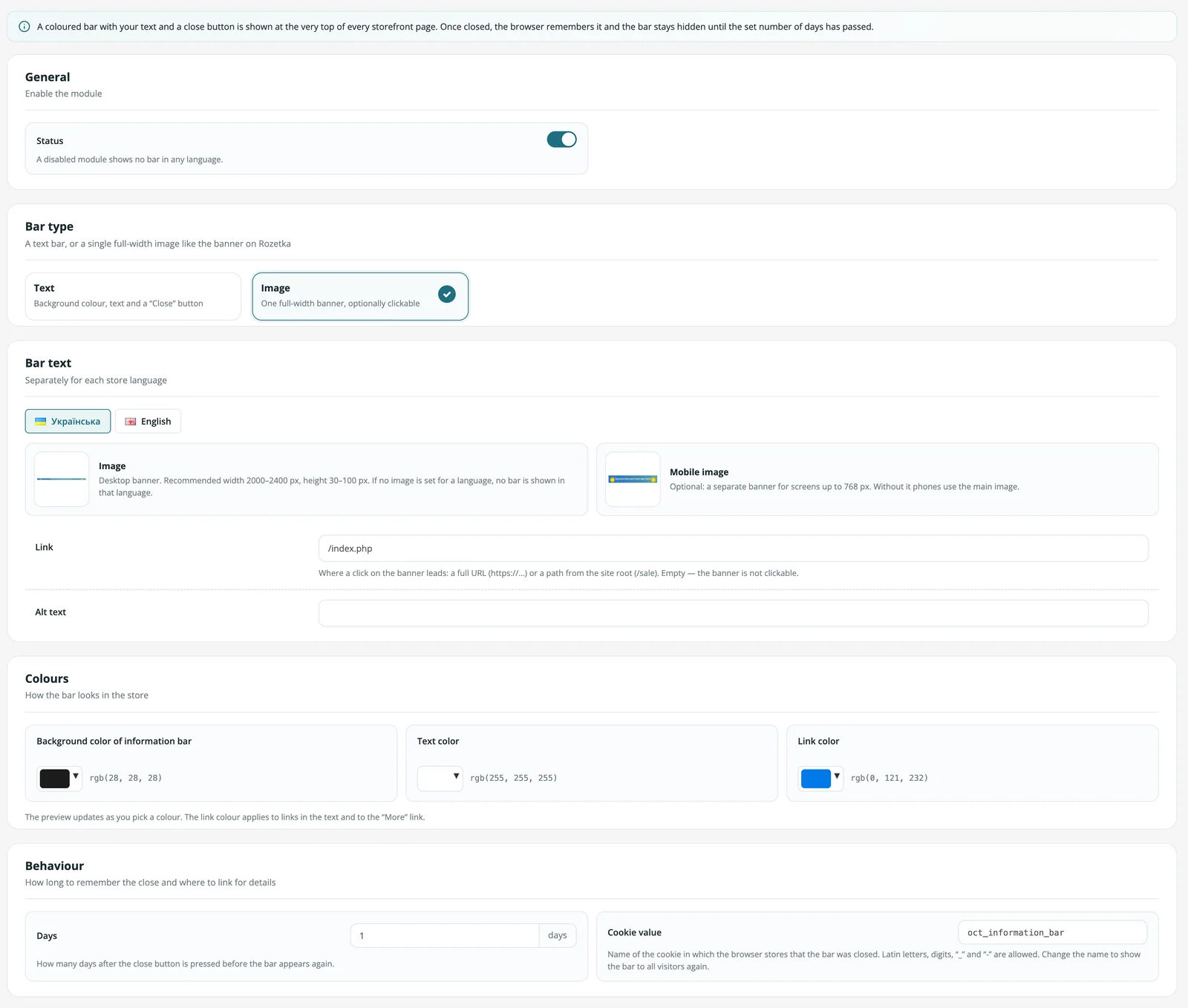
Task: Expand the Text color picker arrow
Action: pyautogui.click(x=457, y=776)
